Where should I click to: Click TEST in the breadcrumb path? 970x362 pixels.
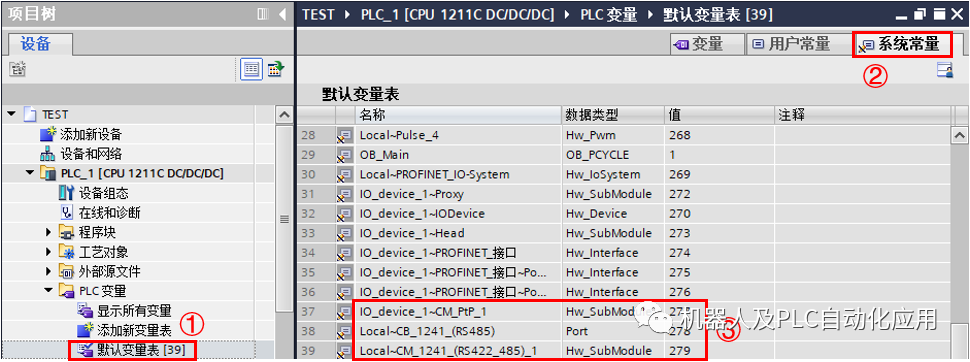319,15
